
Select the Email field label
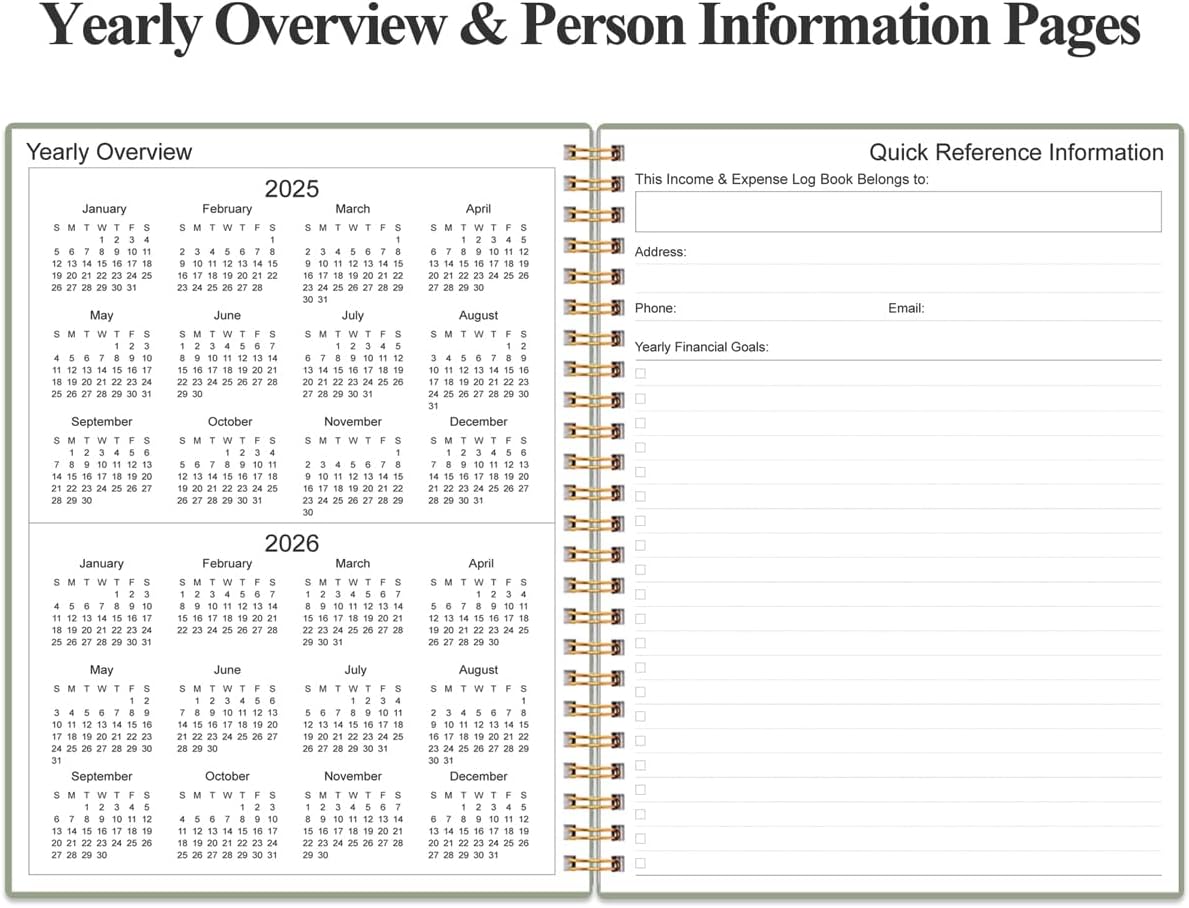(x=905, y=308)
